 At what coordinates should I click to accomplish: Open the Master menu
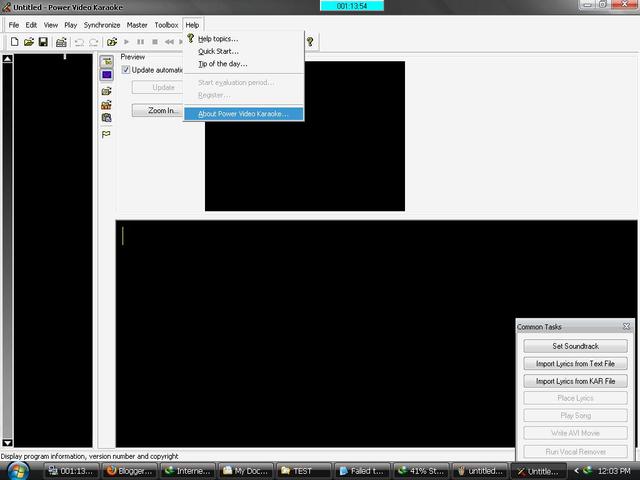(137, 25)
